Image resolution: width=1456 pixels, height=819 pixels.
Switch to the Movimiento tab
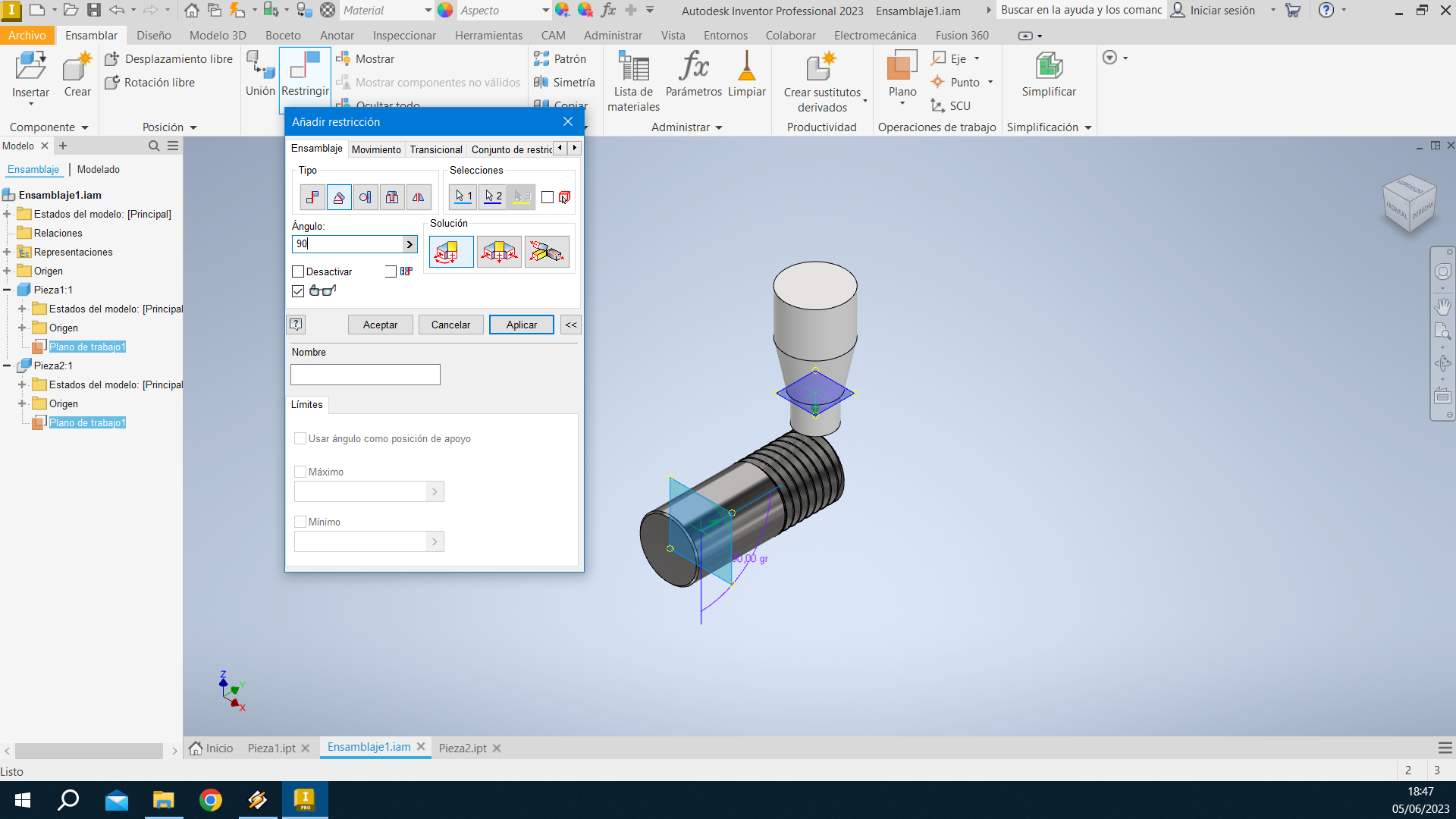(x=375, y=149)
